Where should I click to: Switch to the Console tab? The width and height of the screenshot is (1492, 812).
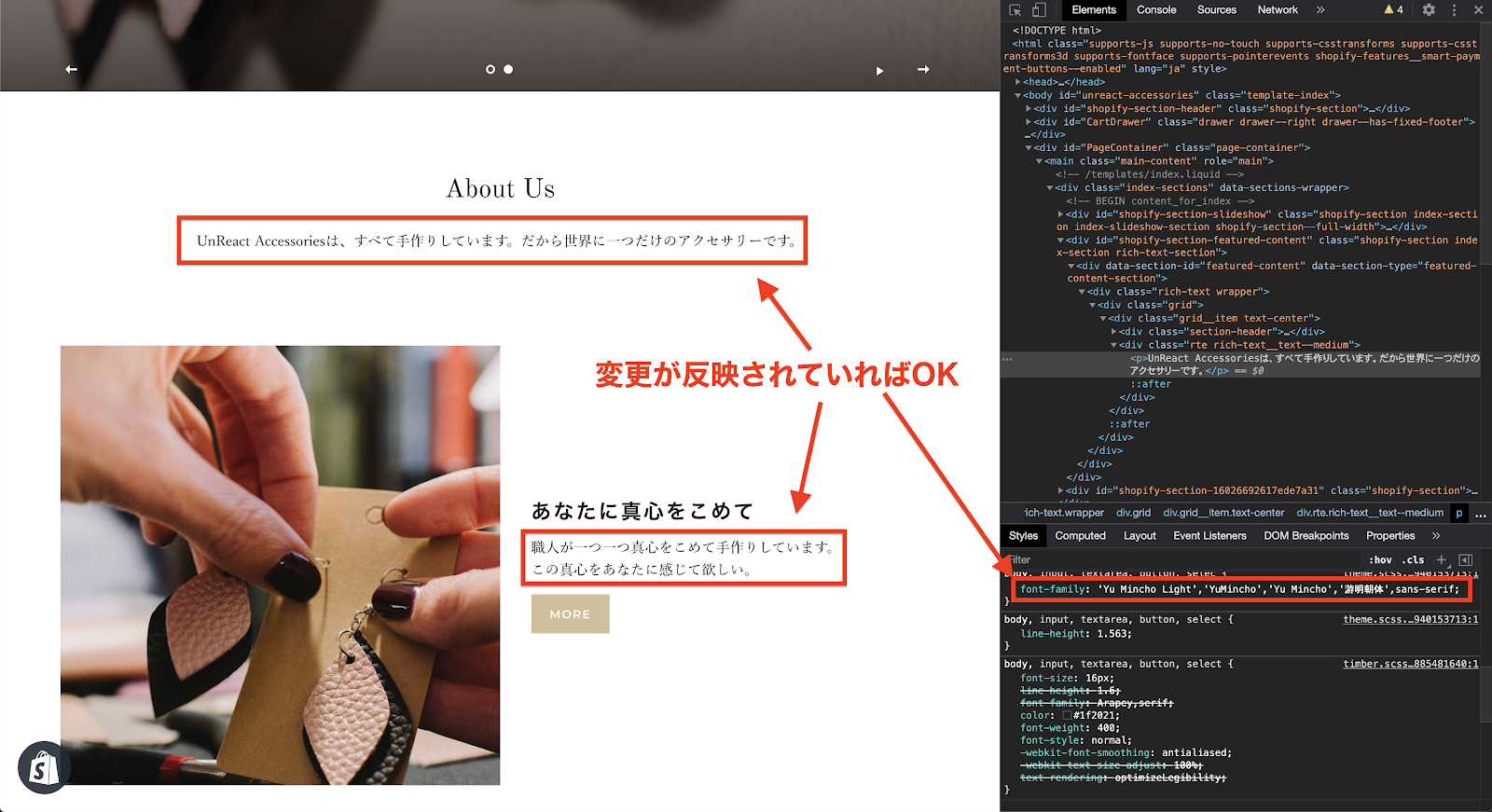(x=1156, y=10)
